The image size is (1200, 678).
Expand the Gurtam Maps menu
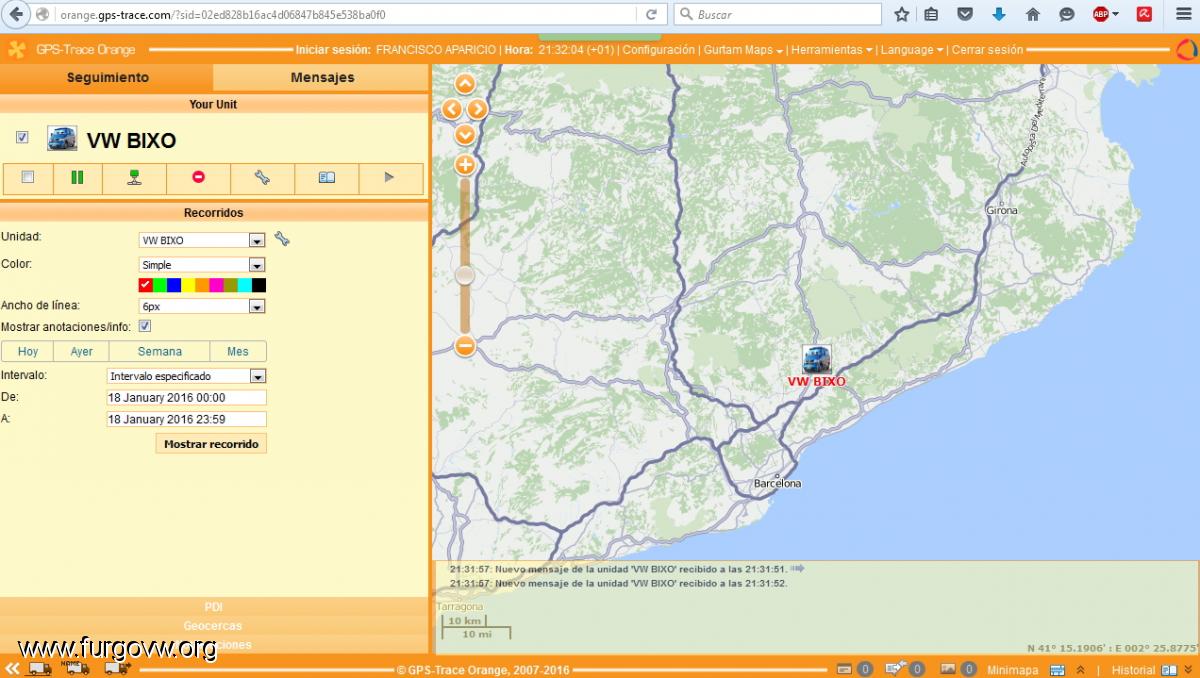pyautogui.click(x=743, y=49)
